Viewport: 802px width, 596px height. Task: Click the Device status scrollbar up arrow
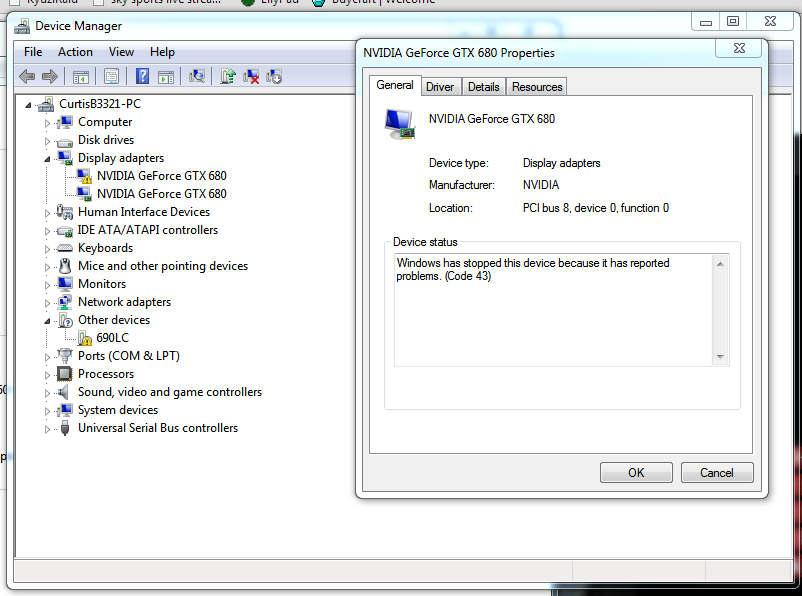tap(720, 264)
